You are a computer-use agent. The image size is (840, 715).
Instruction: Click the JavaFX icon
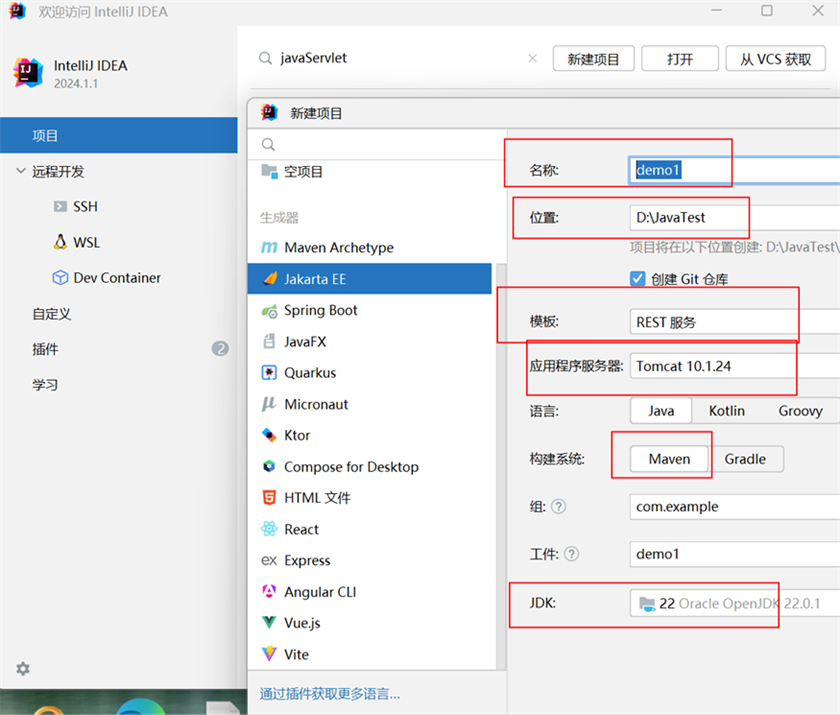[269, 341]
